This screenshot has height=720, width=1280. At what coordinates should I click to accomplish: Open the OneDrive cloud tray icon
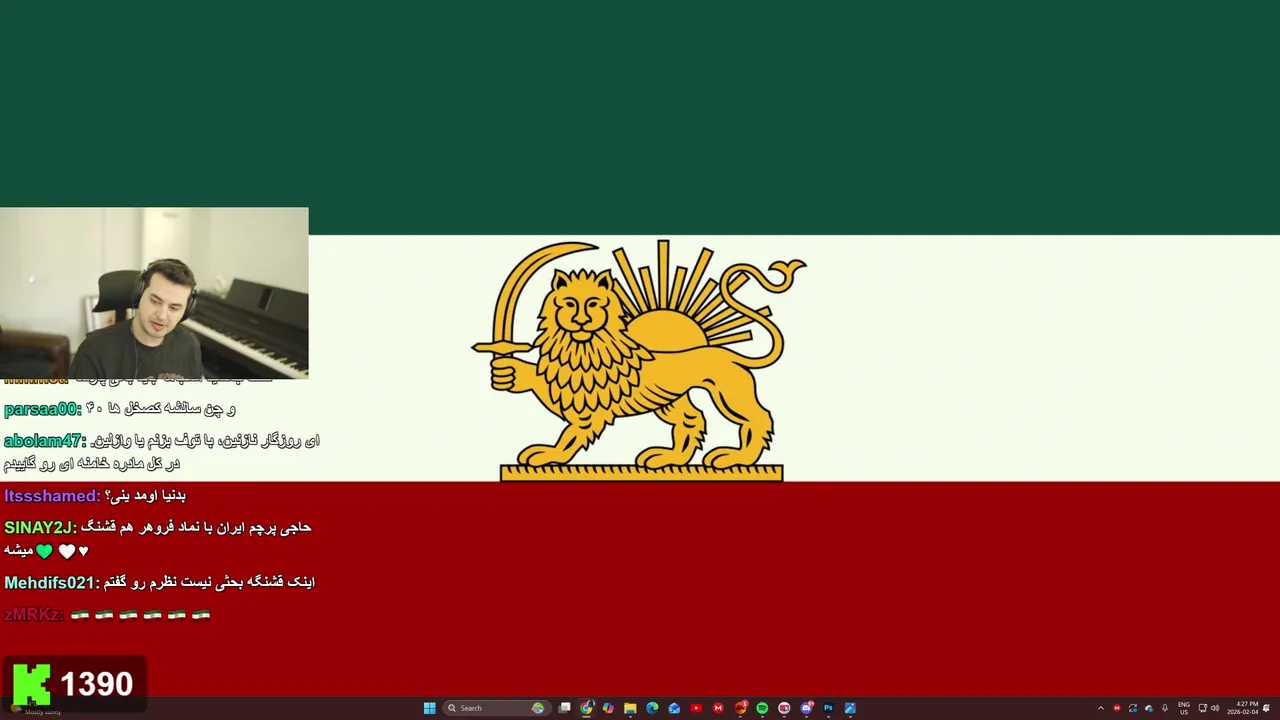point(1149,708)
